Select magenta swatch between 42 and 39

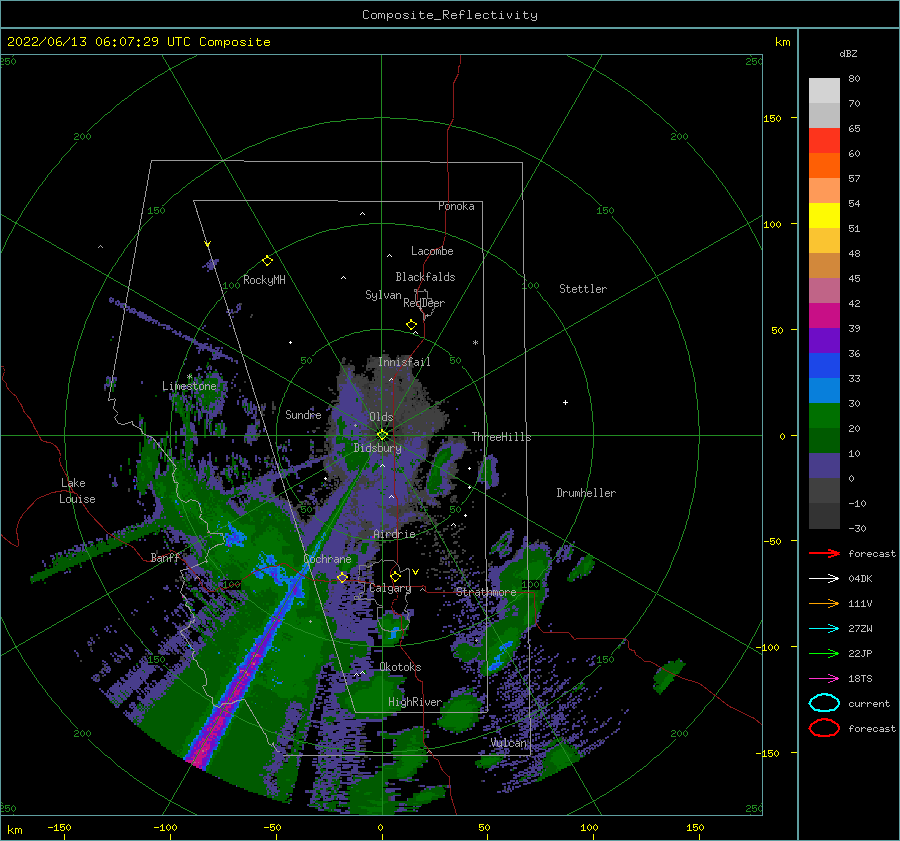tap(824, 316)
